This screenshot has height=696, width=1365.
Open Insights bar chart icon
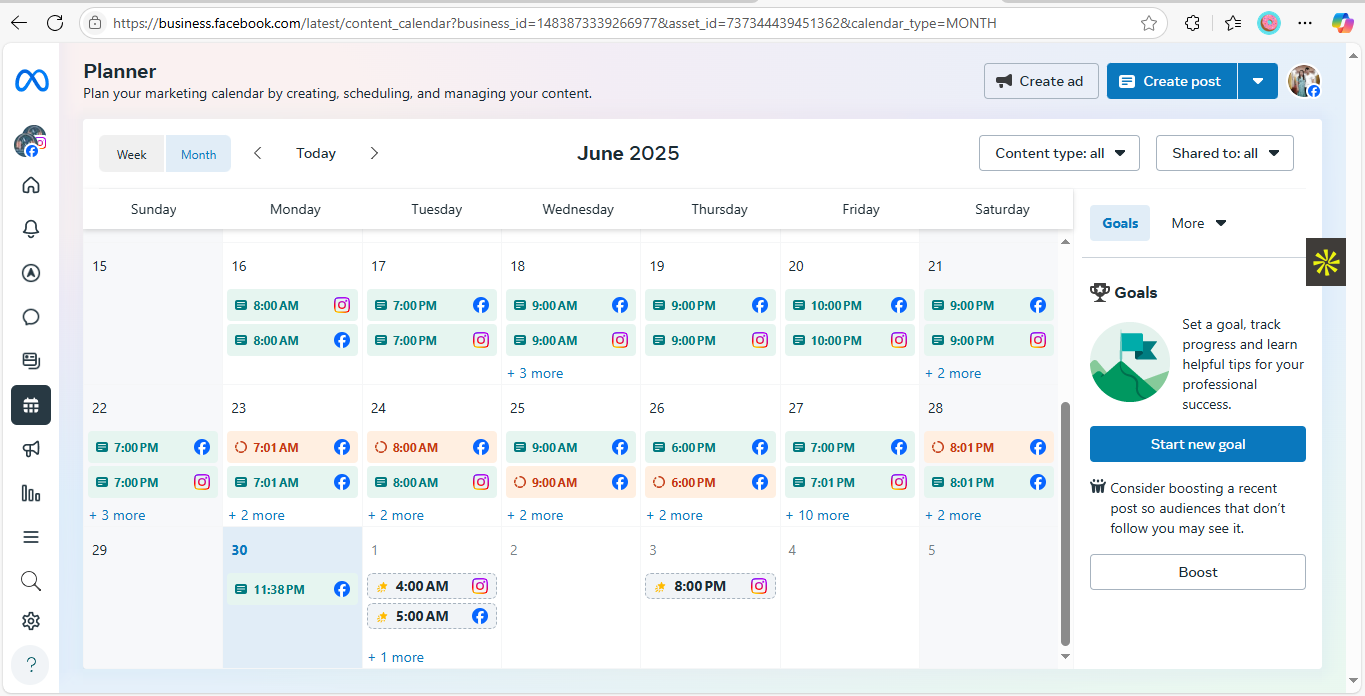[31, 493]
